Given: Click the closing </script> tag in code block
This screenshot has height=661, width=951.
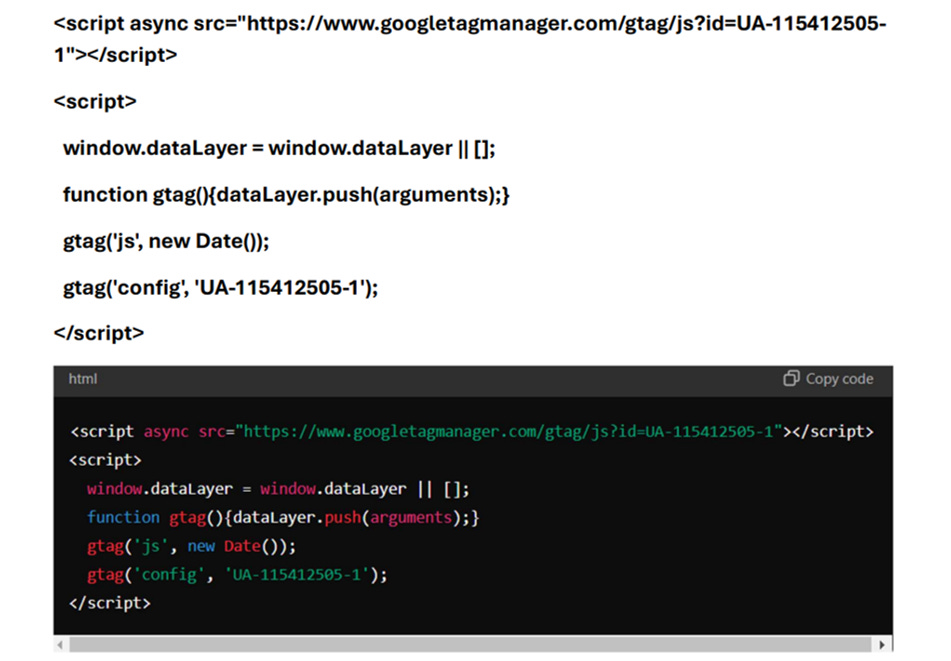Looking at the screenshot, I should [110, 603].
